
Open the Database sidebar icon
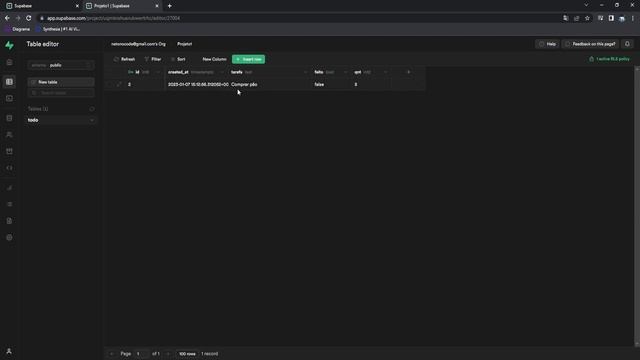coord(9,118)
